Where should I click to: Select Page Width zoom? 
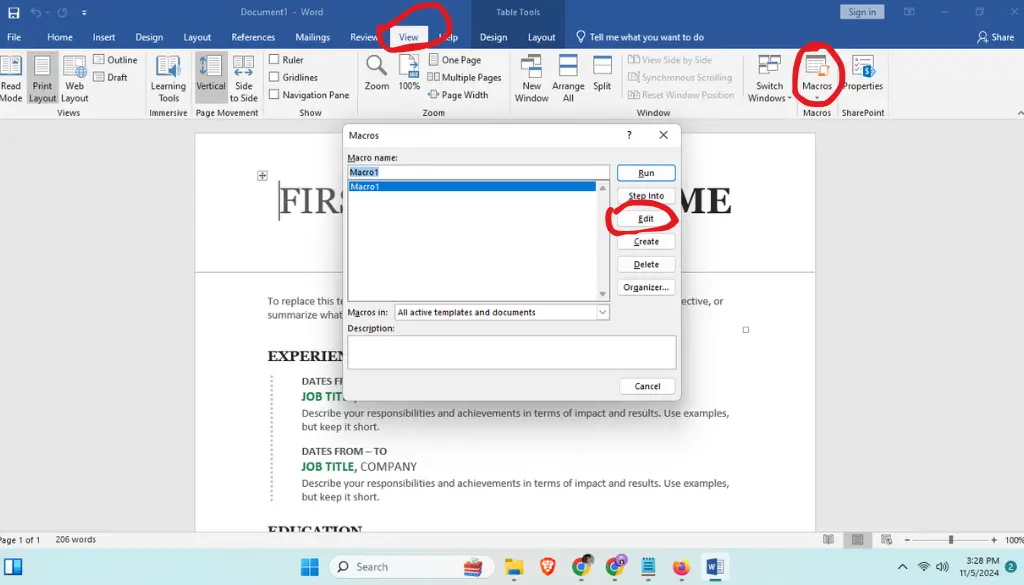click(458, 95)
